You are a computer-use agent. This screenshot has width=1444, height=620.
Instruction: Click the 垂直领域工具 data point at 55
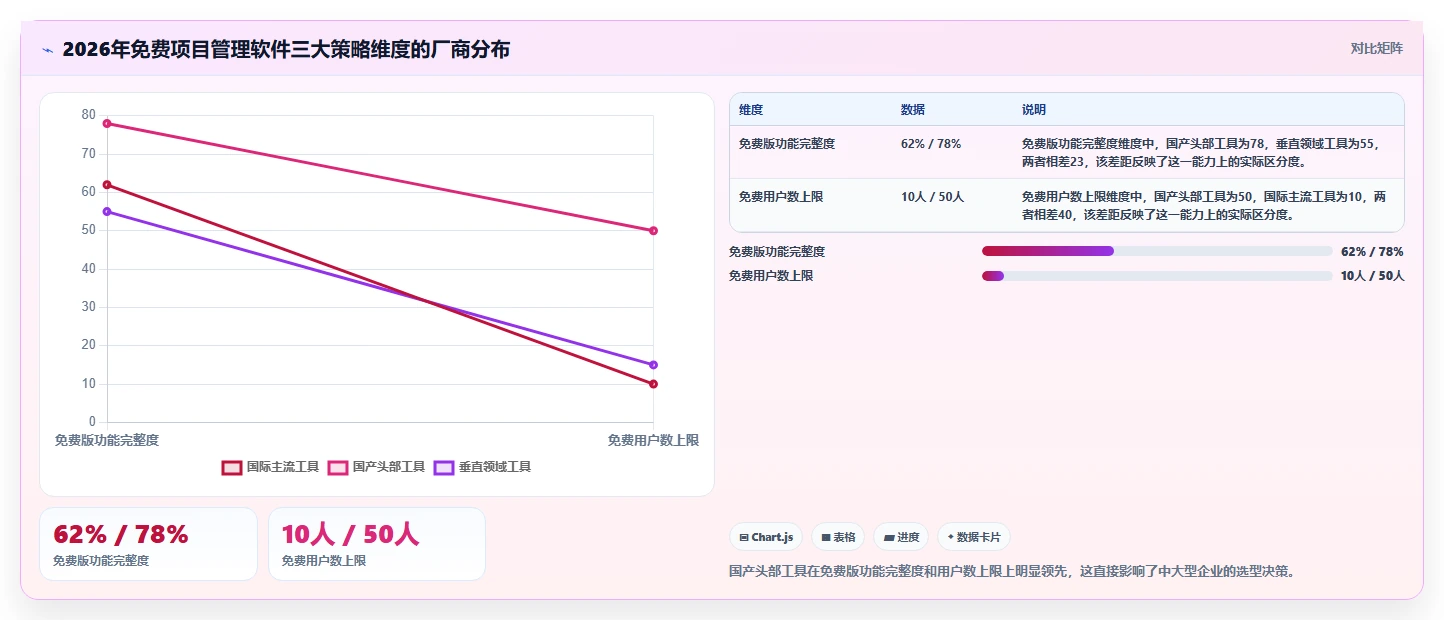pos(107,211)
